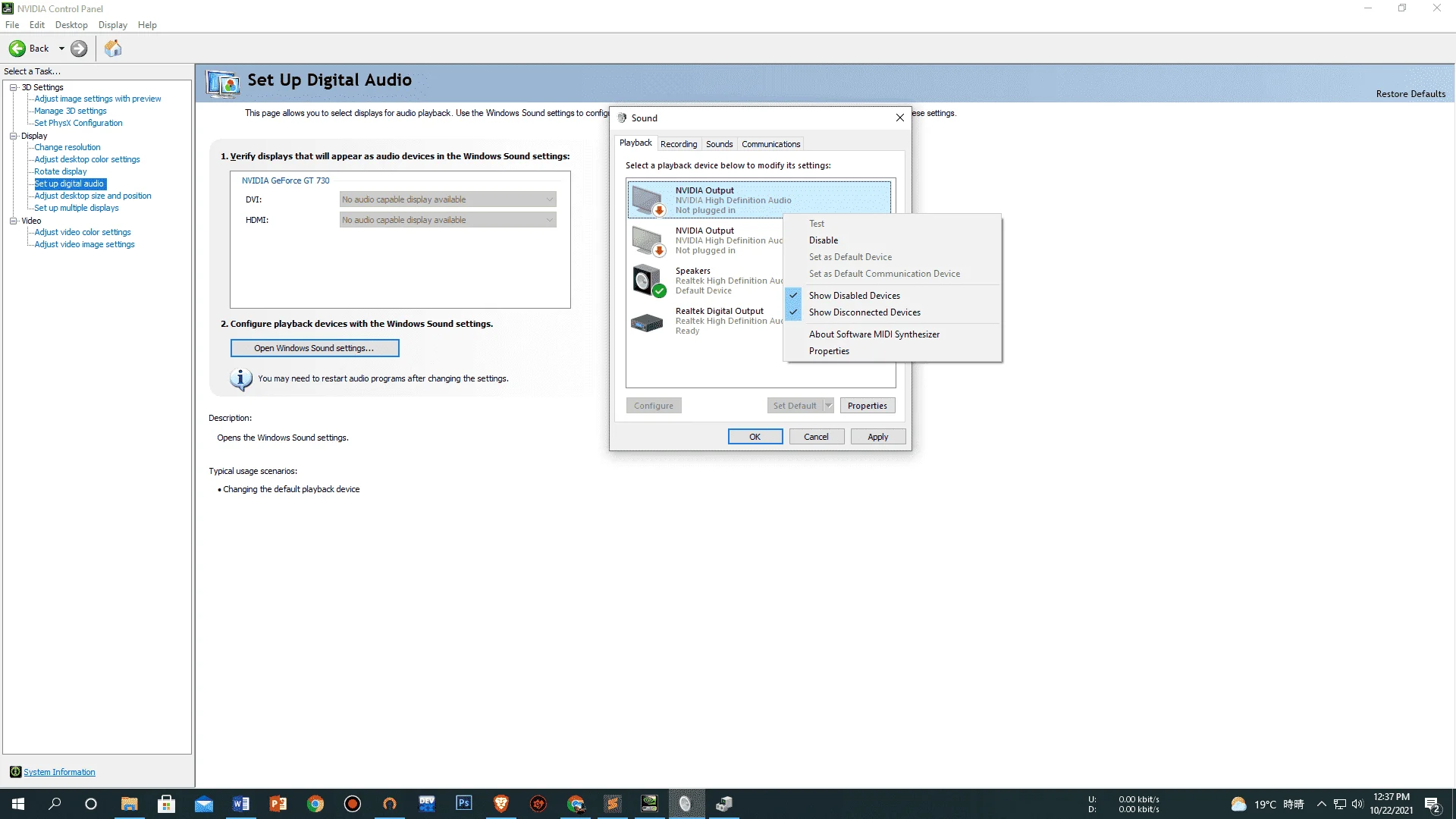Open Google Chrome from the taskbar

pyautogui.click(x=315, y=804)
